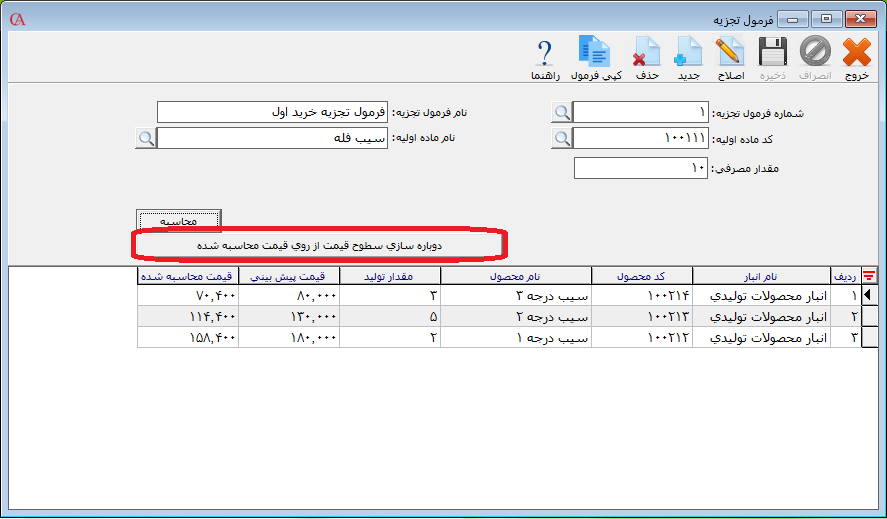887x519 pixels.
Task: Click the consumed quantity (مقدار مصرفی) field
Action: (641, 168)
